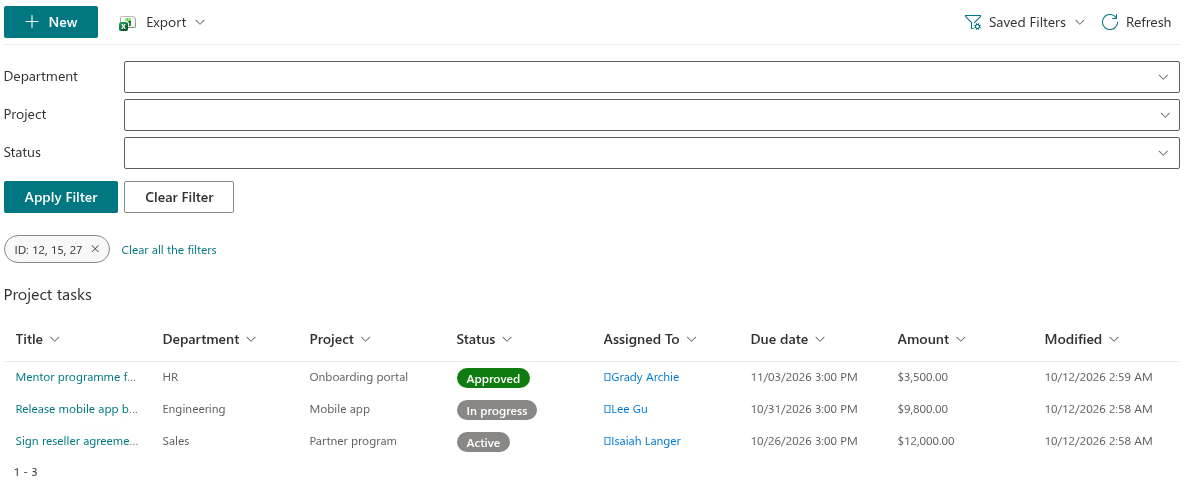This screenshot has height=485, width=1195.
Task: Click the Engineering department cell
Action: 194,409
